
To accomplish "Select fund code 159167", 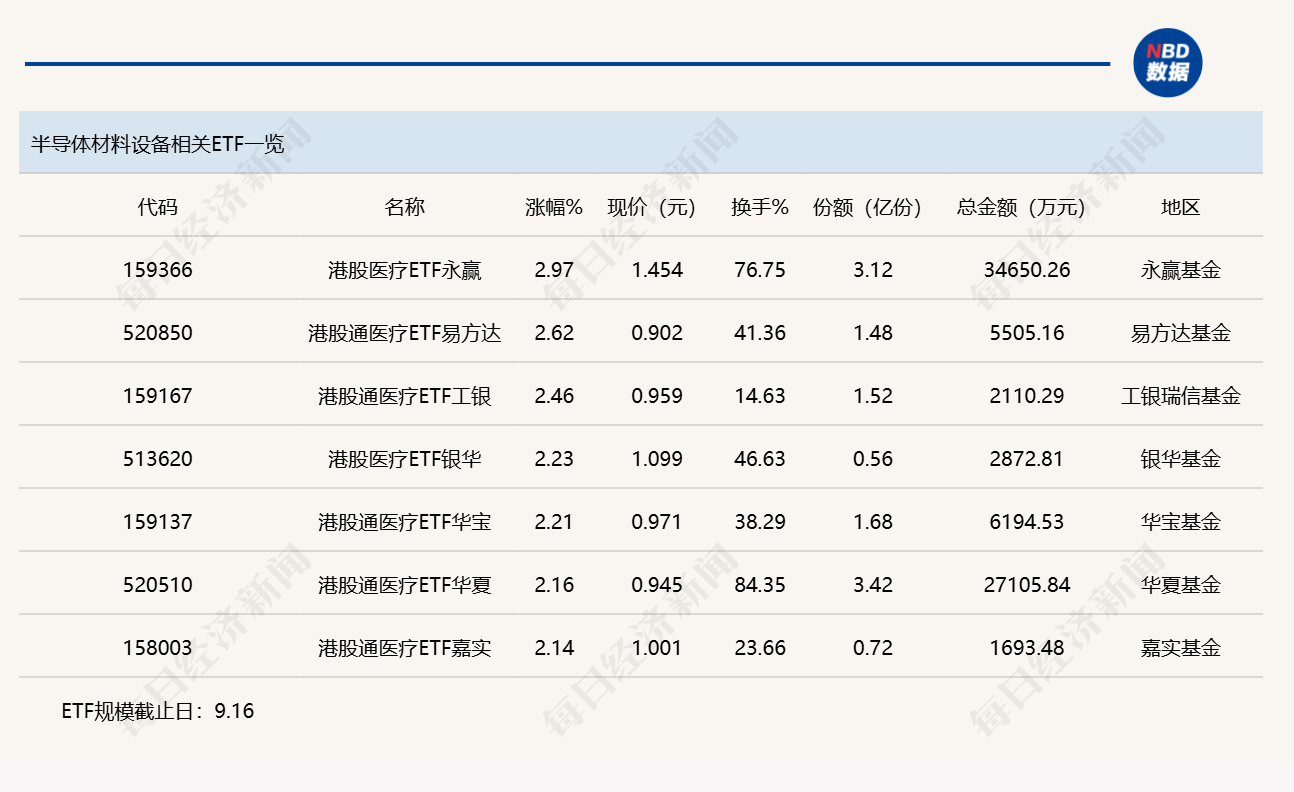I will tap(158, 396).
